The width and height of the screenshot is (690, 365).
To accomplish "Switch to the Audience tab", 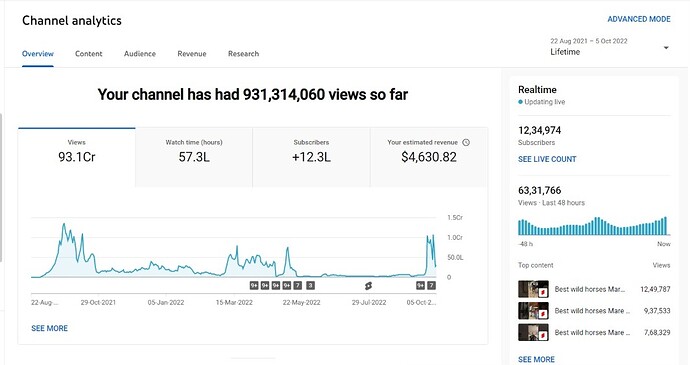I will point(140,54).
